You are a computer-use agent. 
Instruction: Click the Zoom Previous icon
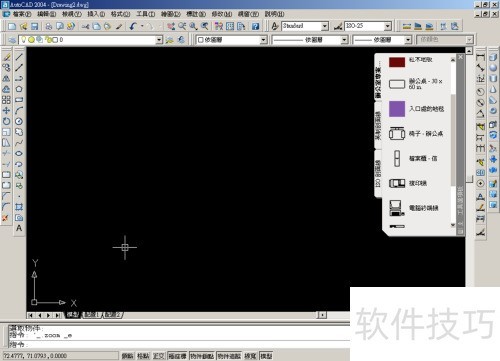click(205, 26)
